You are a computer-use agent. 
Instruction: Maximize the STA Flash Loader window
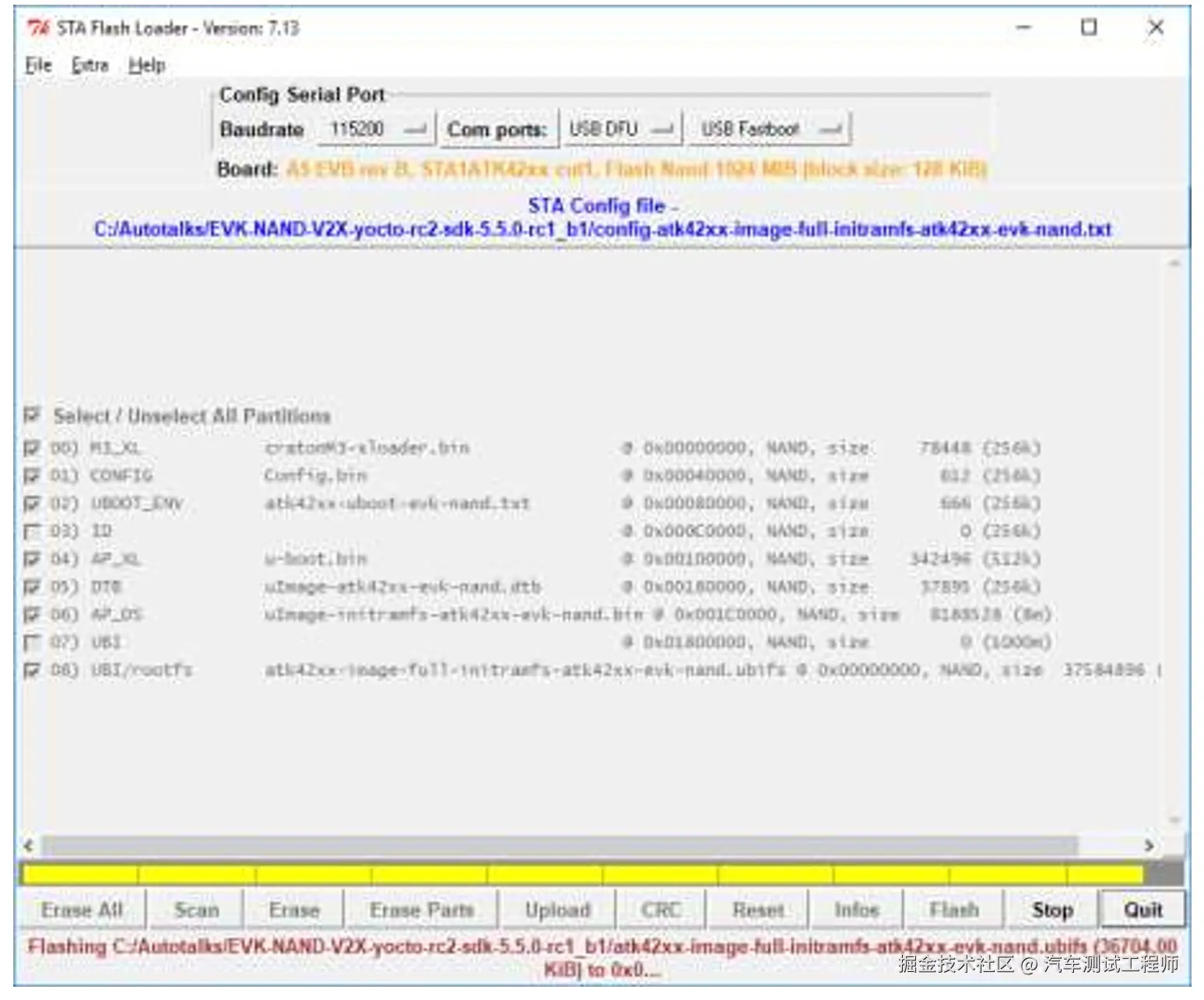click(1090, 28)
